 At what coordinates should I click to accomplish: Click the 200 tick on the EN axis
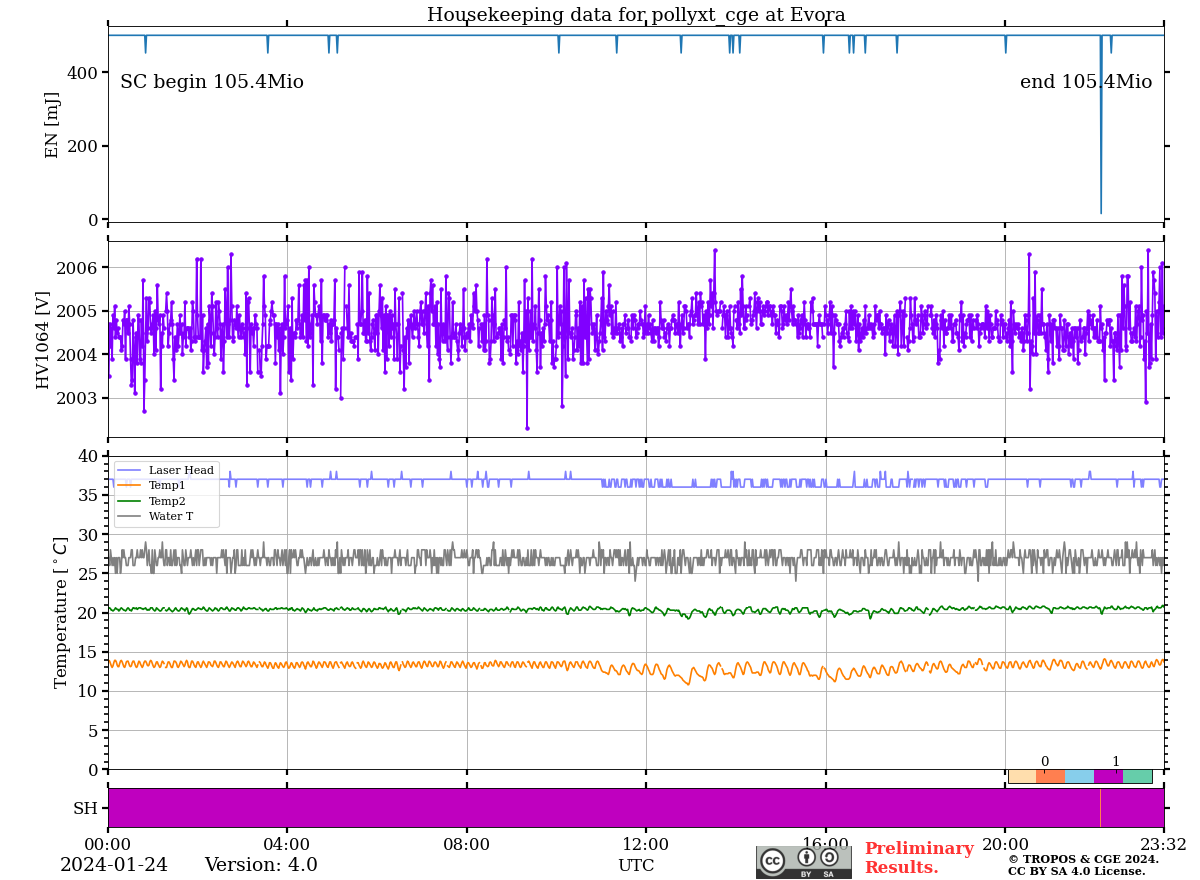click(83, 146)
